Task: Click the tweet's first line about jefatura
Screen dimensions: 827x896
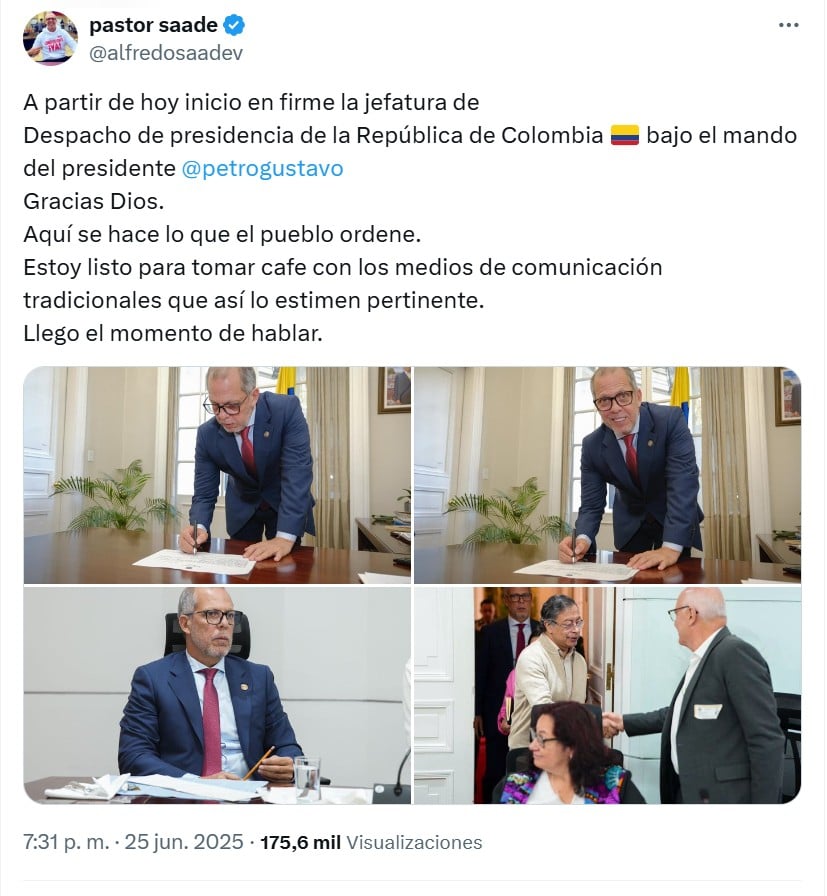Action: coord(251,102)
